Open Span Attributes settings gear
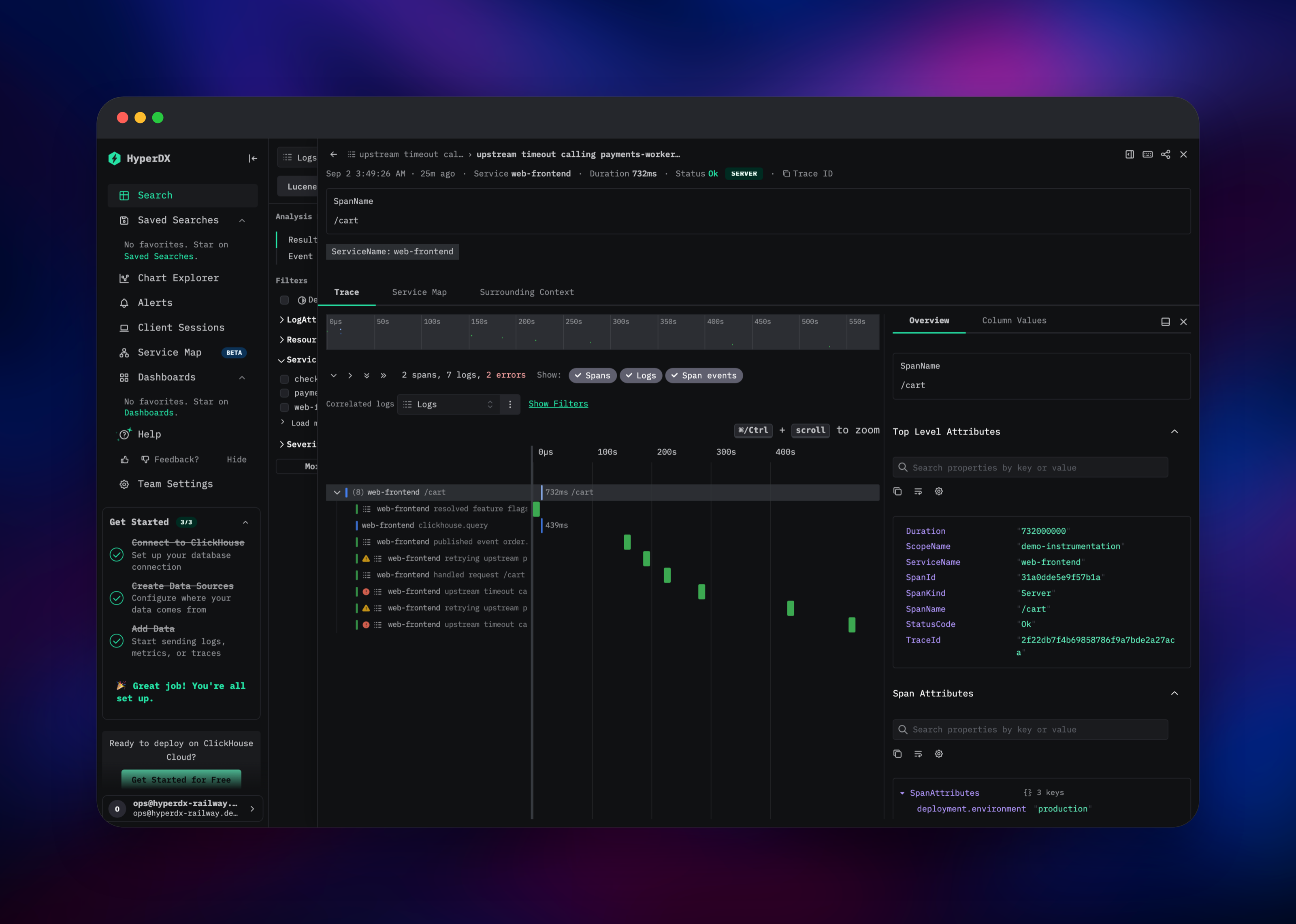Screen dimensions: 1296x924 coord(939,754)
